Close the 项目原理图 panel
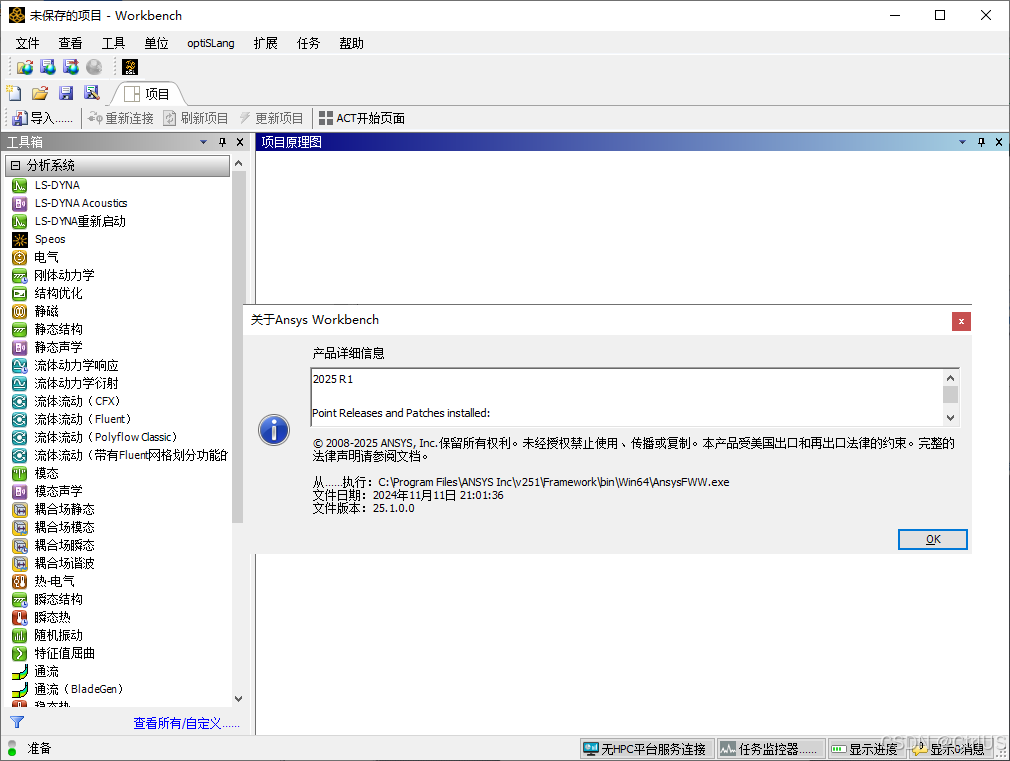Image resolution: width=1010 pixels, height=761 pixels. click(x=998, y=142)
